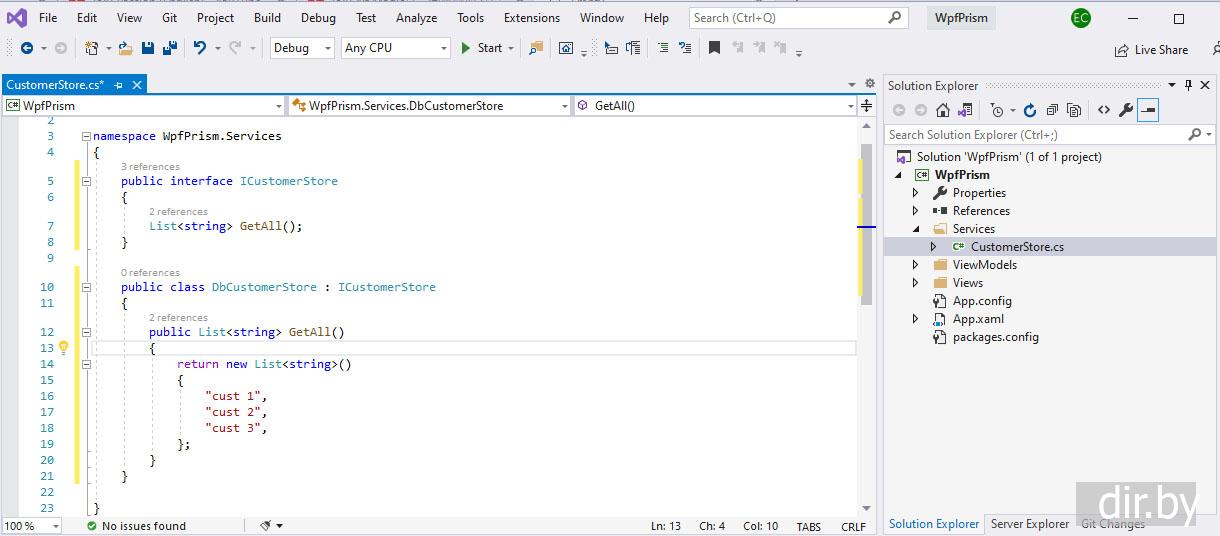Click the Live Share button
This screenshot has height=536, width=1220.
[x=1151, y=50]
